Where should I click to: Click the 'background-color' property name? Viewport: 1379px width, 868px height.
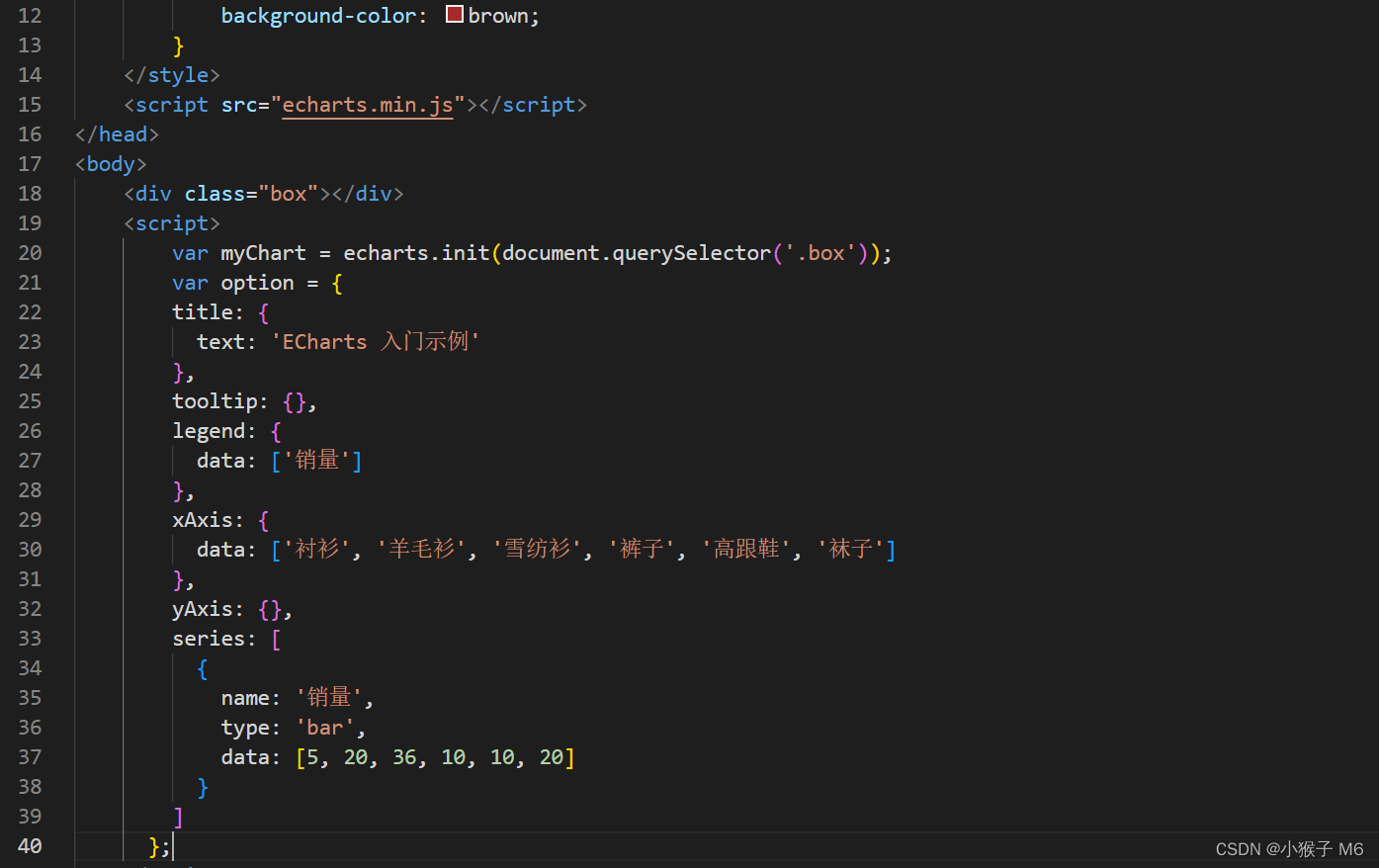click(x=317, y=16)
